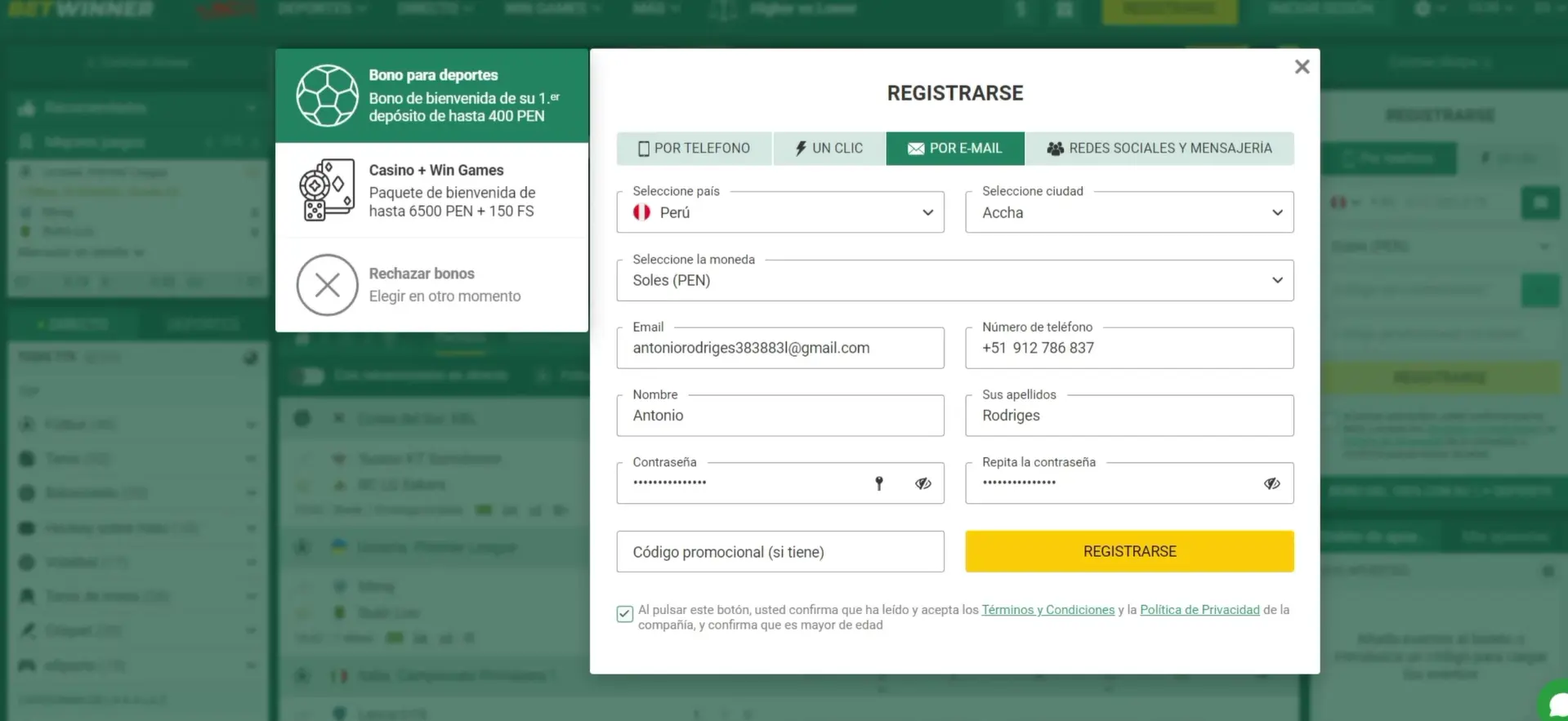Click the key icon to generate password
Image resolution: width=1568 pixels, height=721 pixels.
(x=879, y=483)
